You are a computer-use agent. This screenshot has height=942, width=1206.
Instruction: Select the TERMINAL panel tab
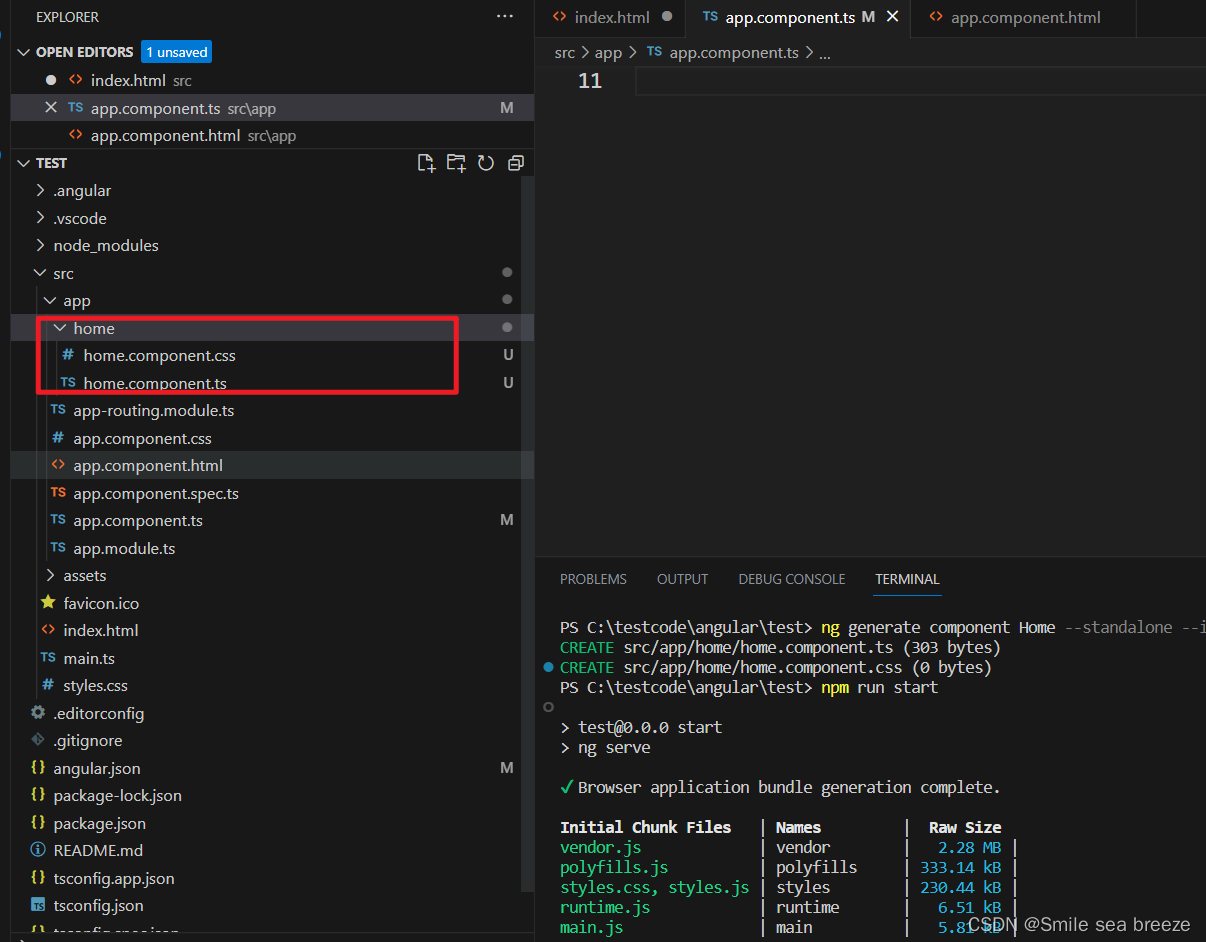[907, 579]
